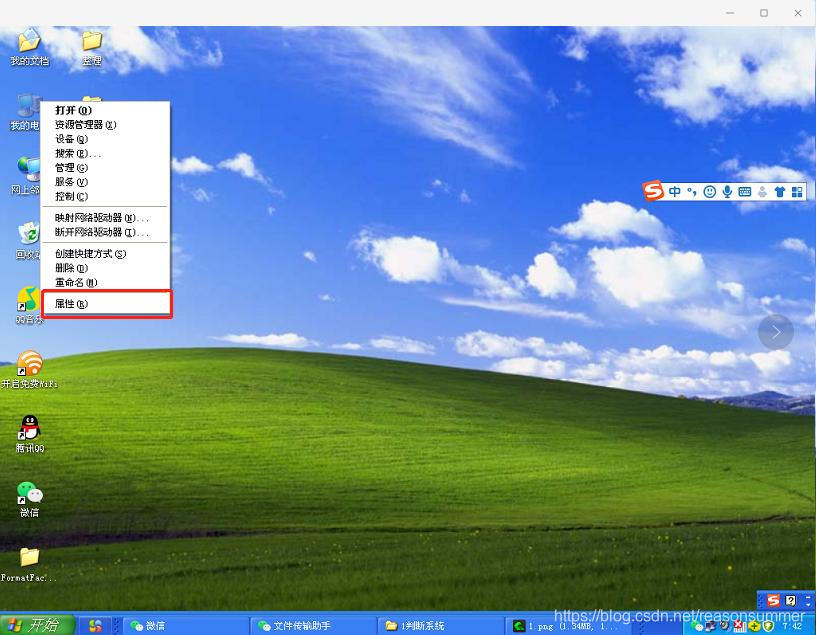Click the help question mark in the language bar
The width and height of the screenshot is (816, 635).
coord(790,601)
